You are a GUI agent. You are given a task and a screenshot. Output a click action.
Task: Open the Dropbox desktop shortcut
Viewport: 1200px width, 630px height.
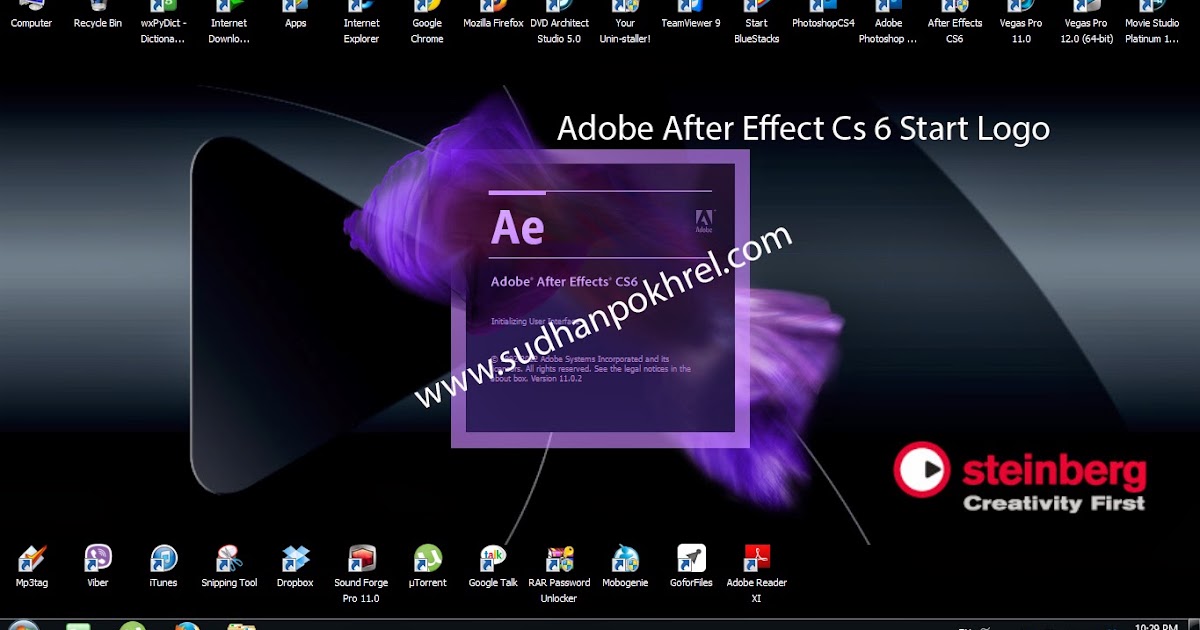coord(295,567)
